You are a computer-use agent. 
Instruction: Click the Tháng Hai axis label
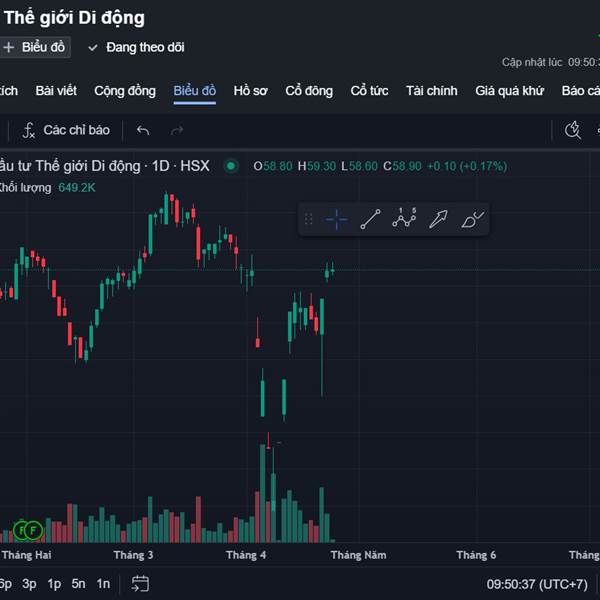coord(26,555)
